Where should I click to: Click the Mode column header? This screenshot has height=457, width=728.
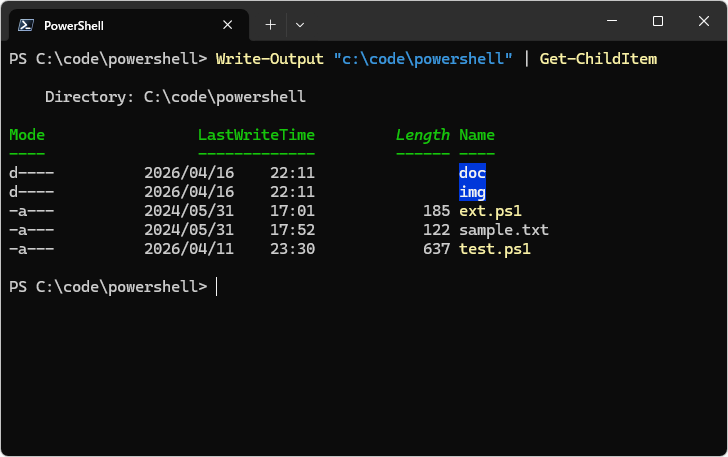[x=27, y=135]
